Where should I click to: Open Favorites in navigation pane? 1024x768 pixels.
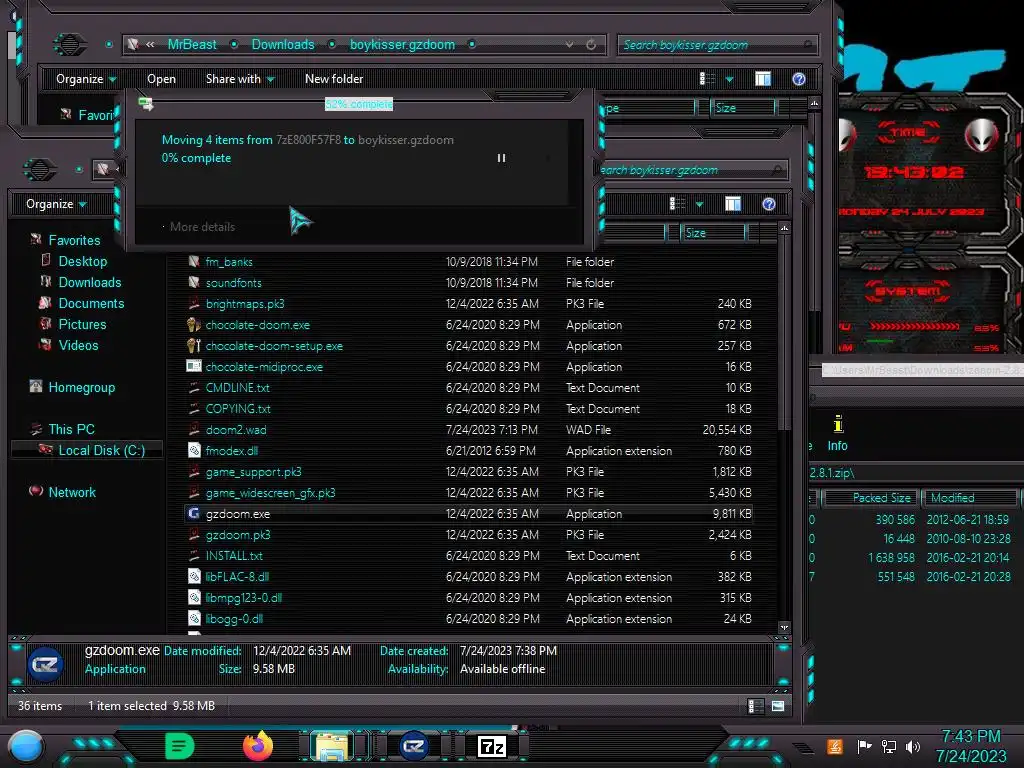74,240
